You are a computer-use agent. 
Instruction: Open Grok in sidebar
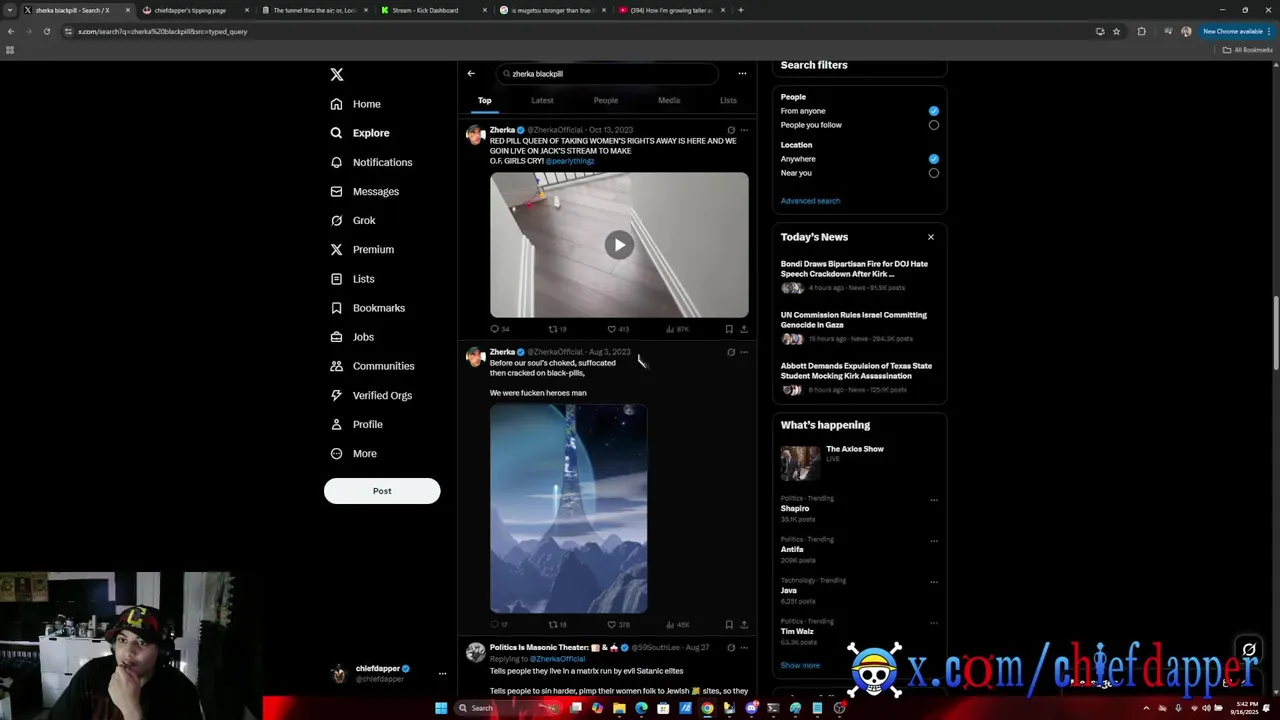353,220
